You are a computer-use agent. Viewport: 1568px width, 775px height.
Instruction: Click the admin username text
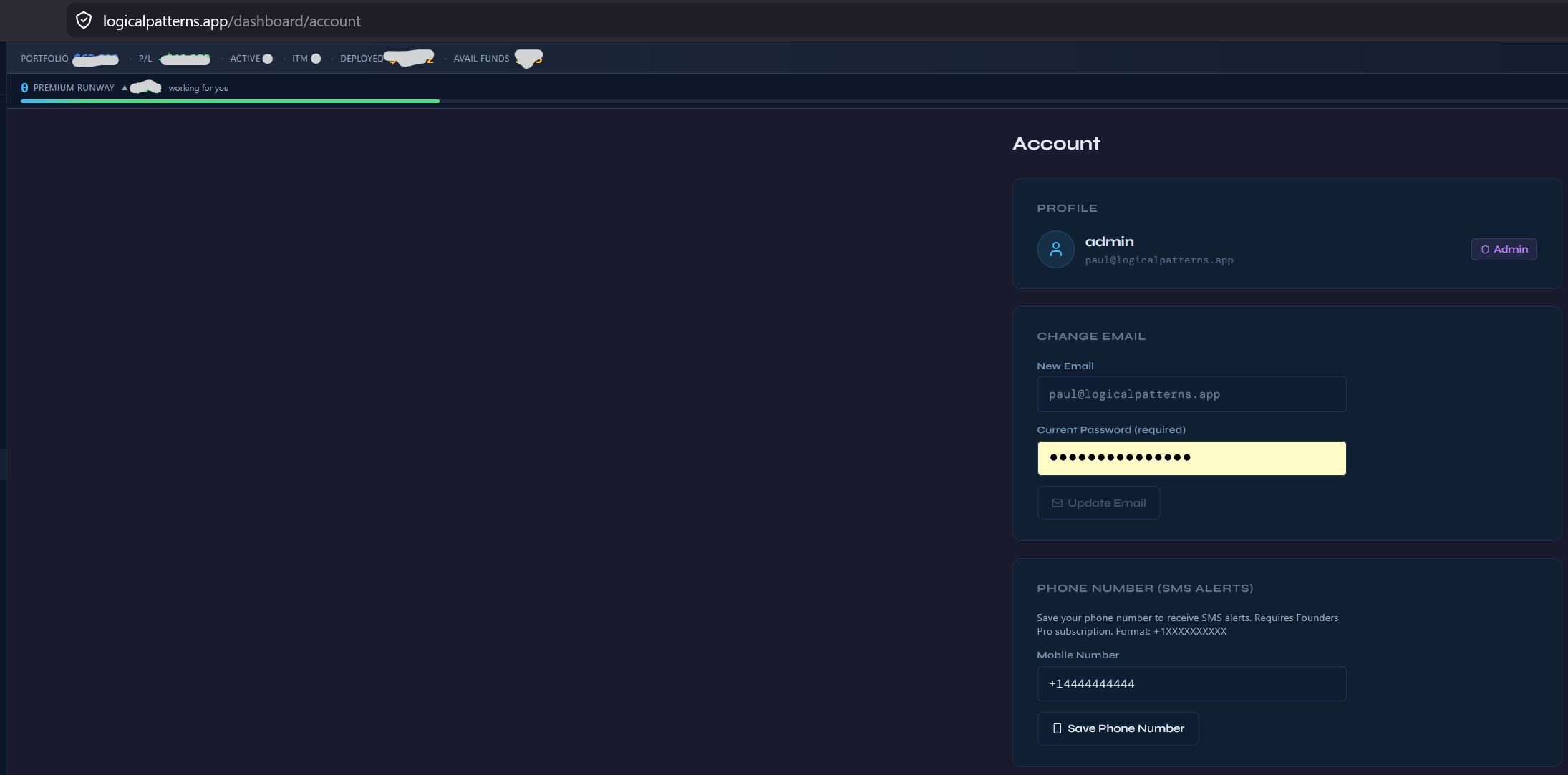click(1109, 242)
